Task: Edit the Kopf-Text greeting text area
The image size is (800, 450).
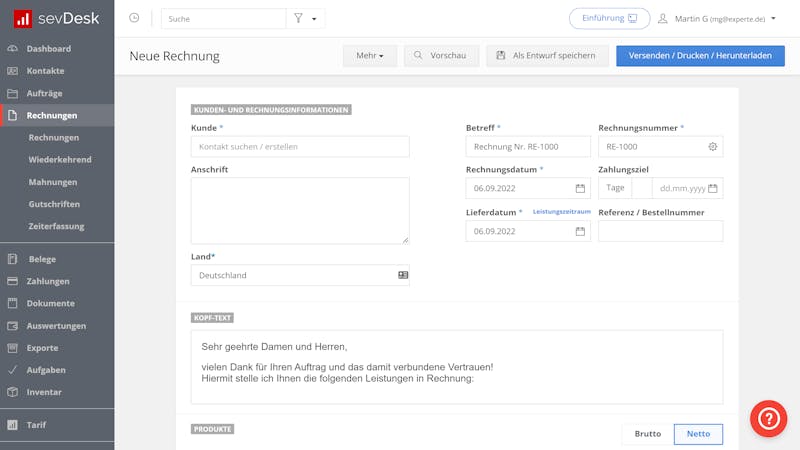Action: pyautogui.click(x=457, y=367)
